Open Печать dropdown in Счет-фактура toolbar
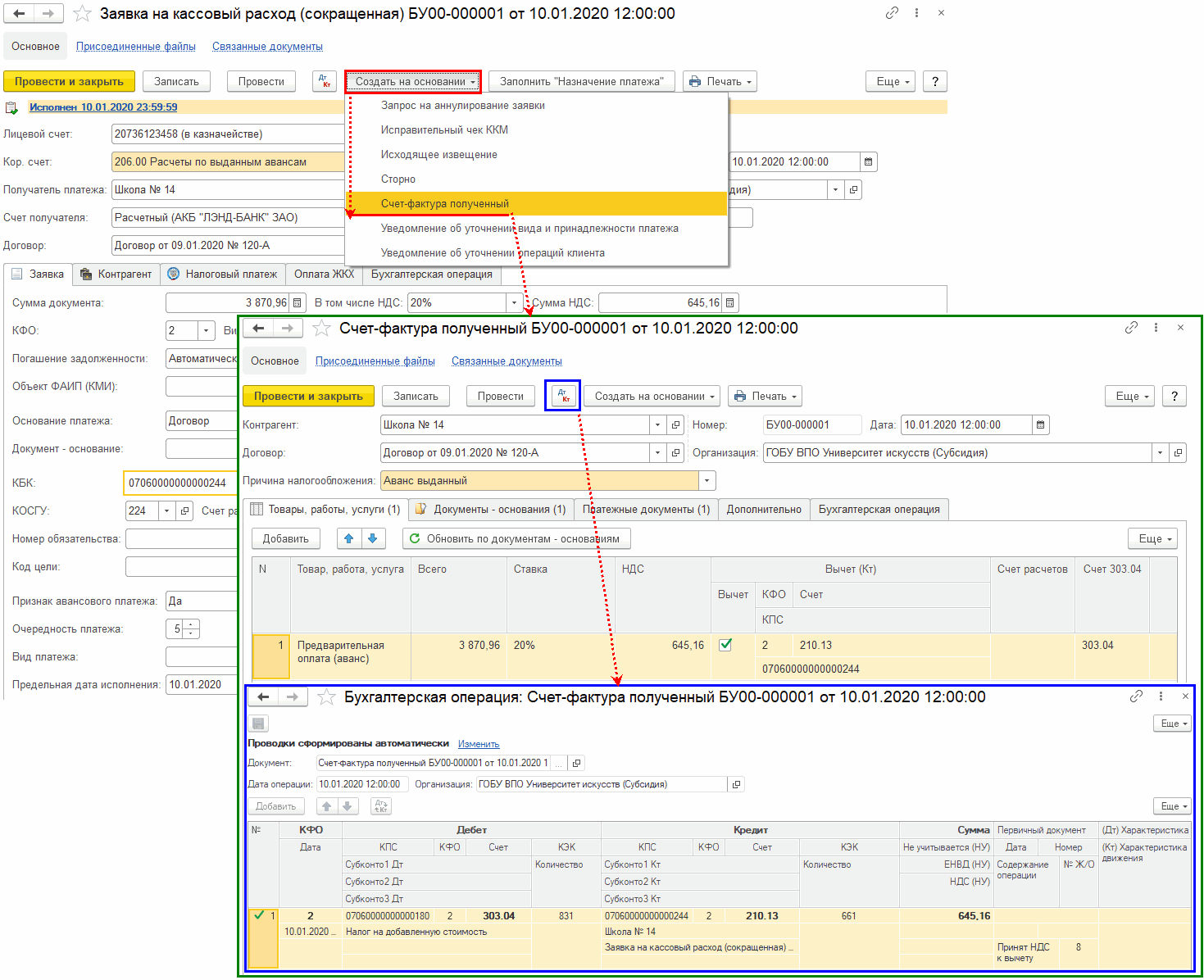Screen dimensions: 1204x980 (x=765, y=396)
